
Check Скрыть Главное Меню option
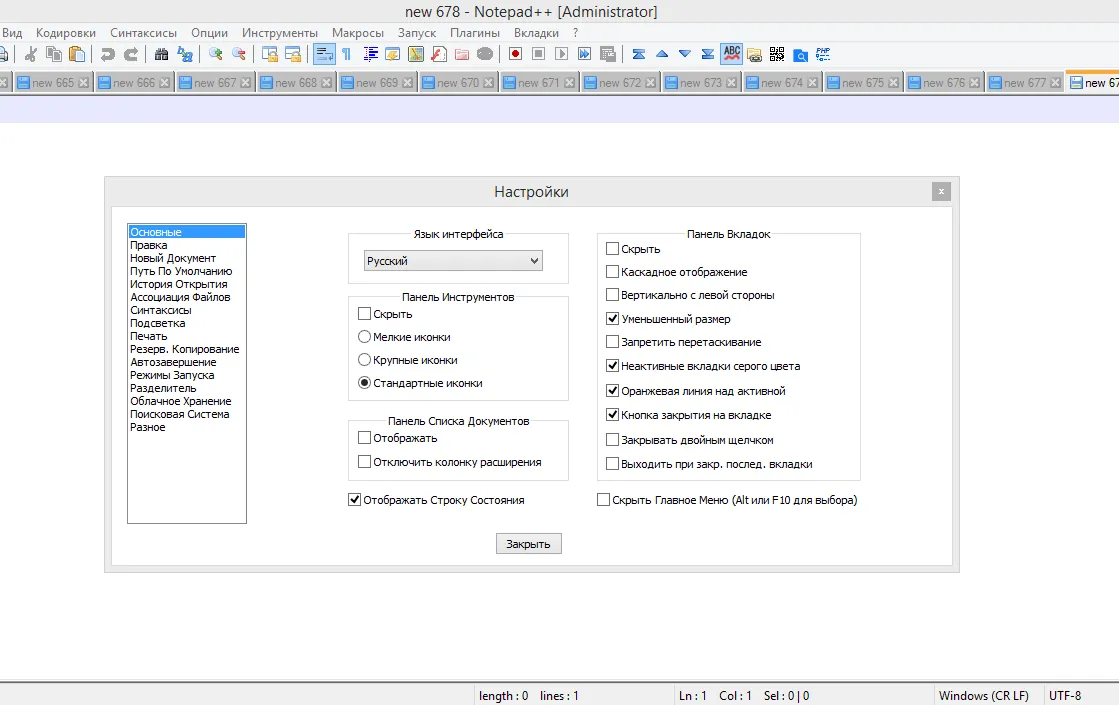[603, 500]
